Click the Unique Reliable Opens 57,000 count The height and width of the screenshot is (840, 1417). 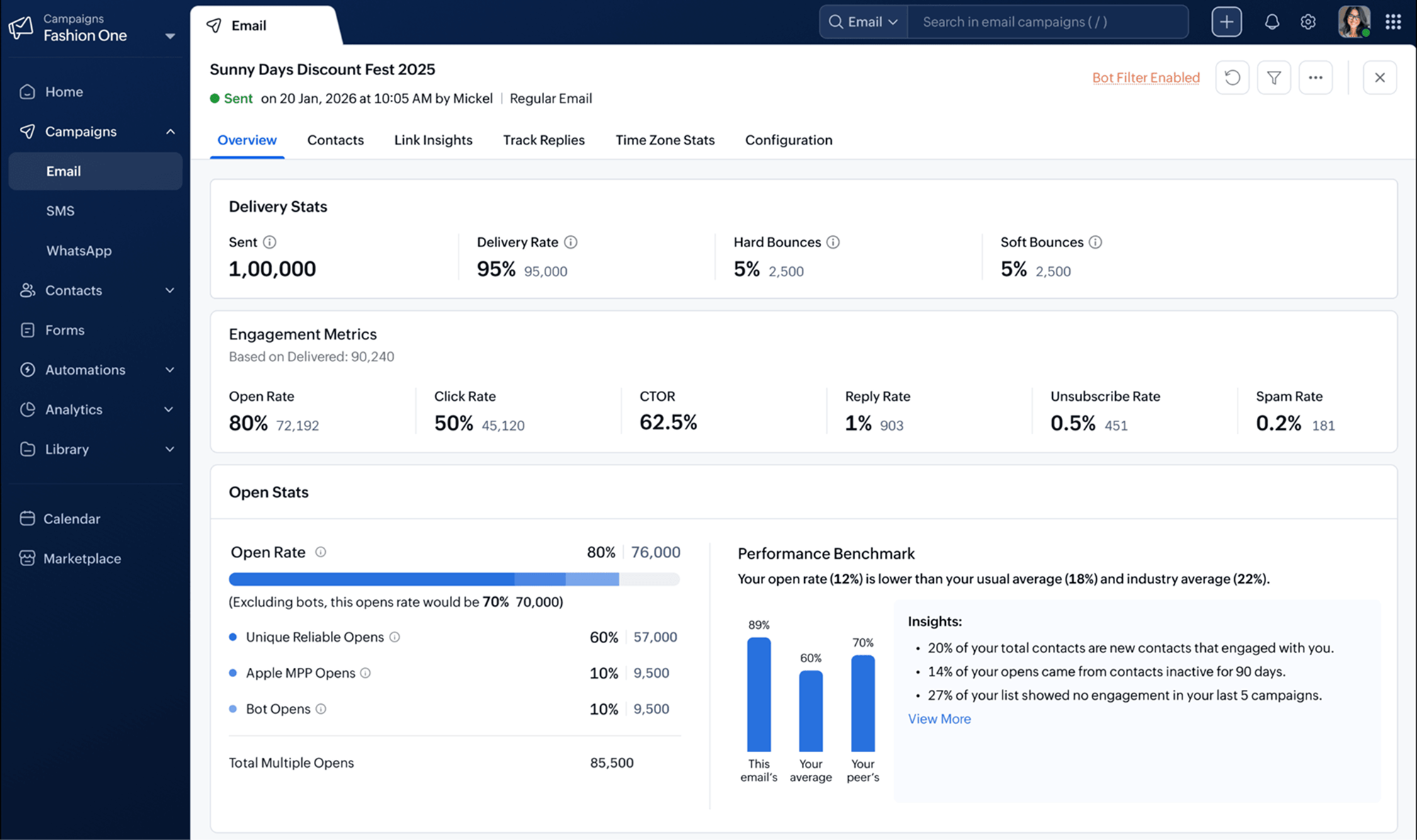[x=655, y=637]
